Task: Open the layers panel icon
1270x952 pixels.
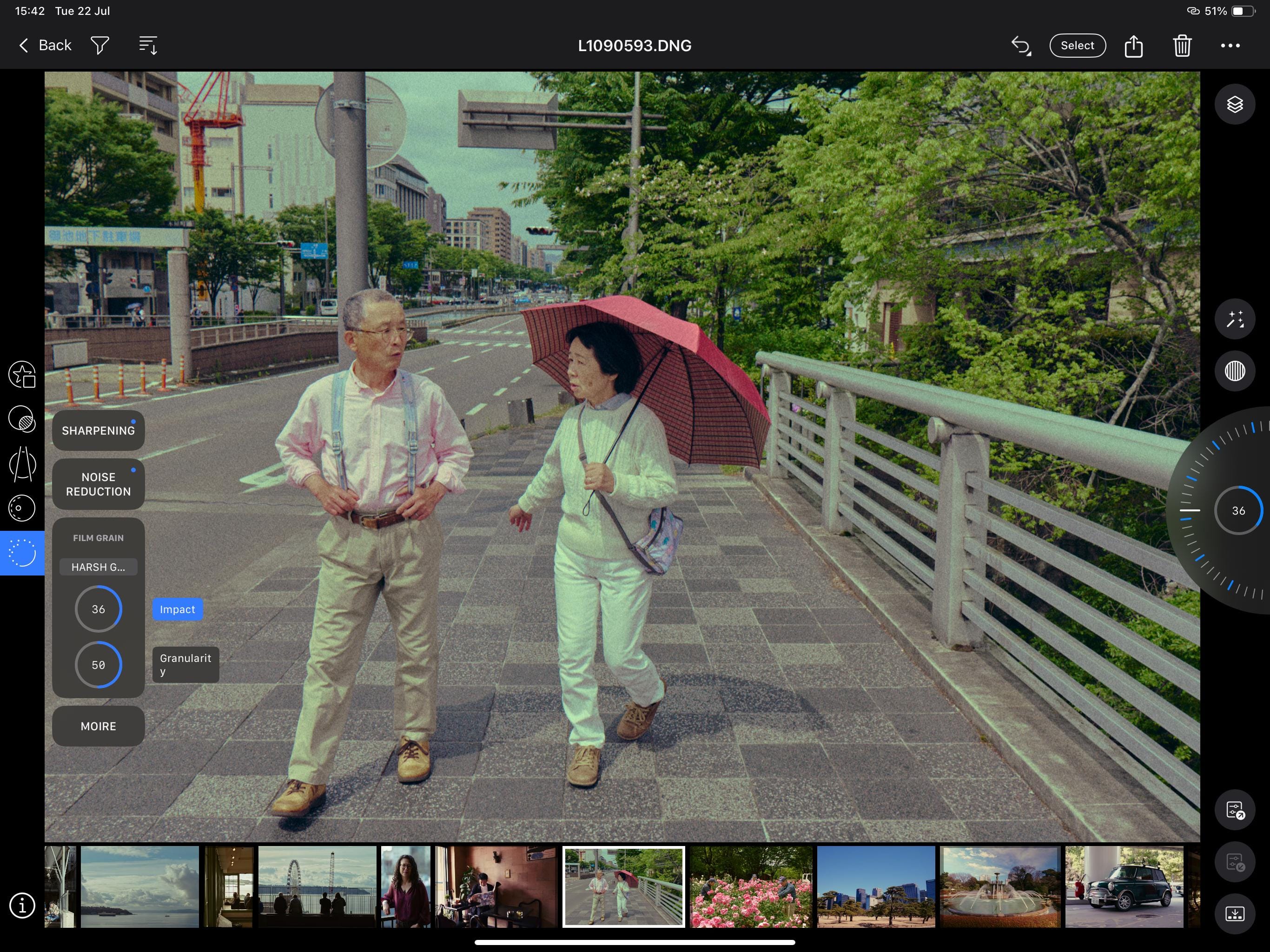Action: (1234, 105)
